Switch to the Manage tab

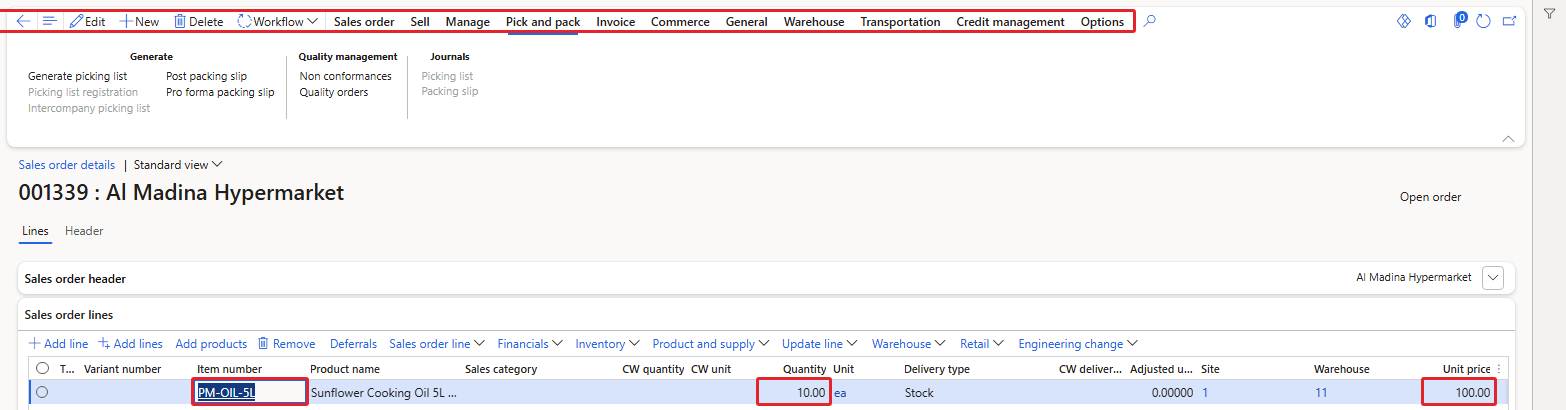tap(468, 22)
